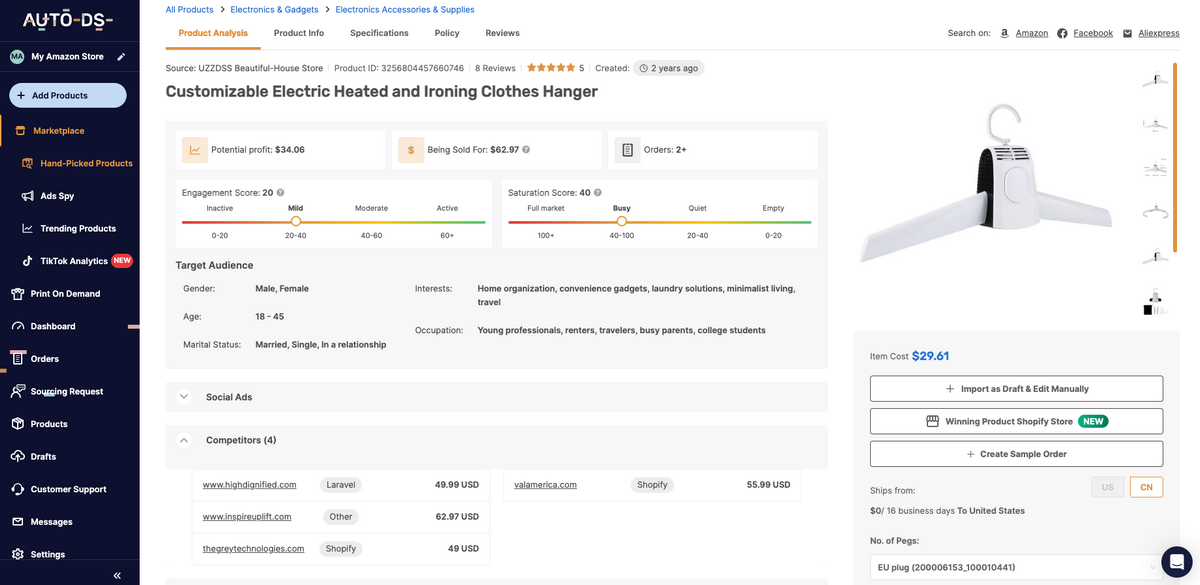Open Dashboard gauge icon
Screen dimensions: 1200x585
pyautogui.click(x=17, y=326)
